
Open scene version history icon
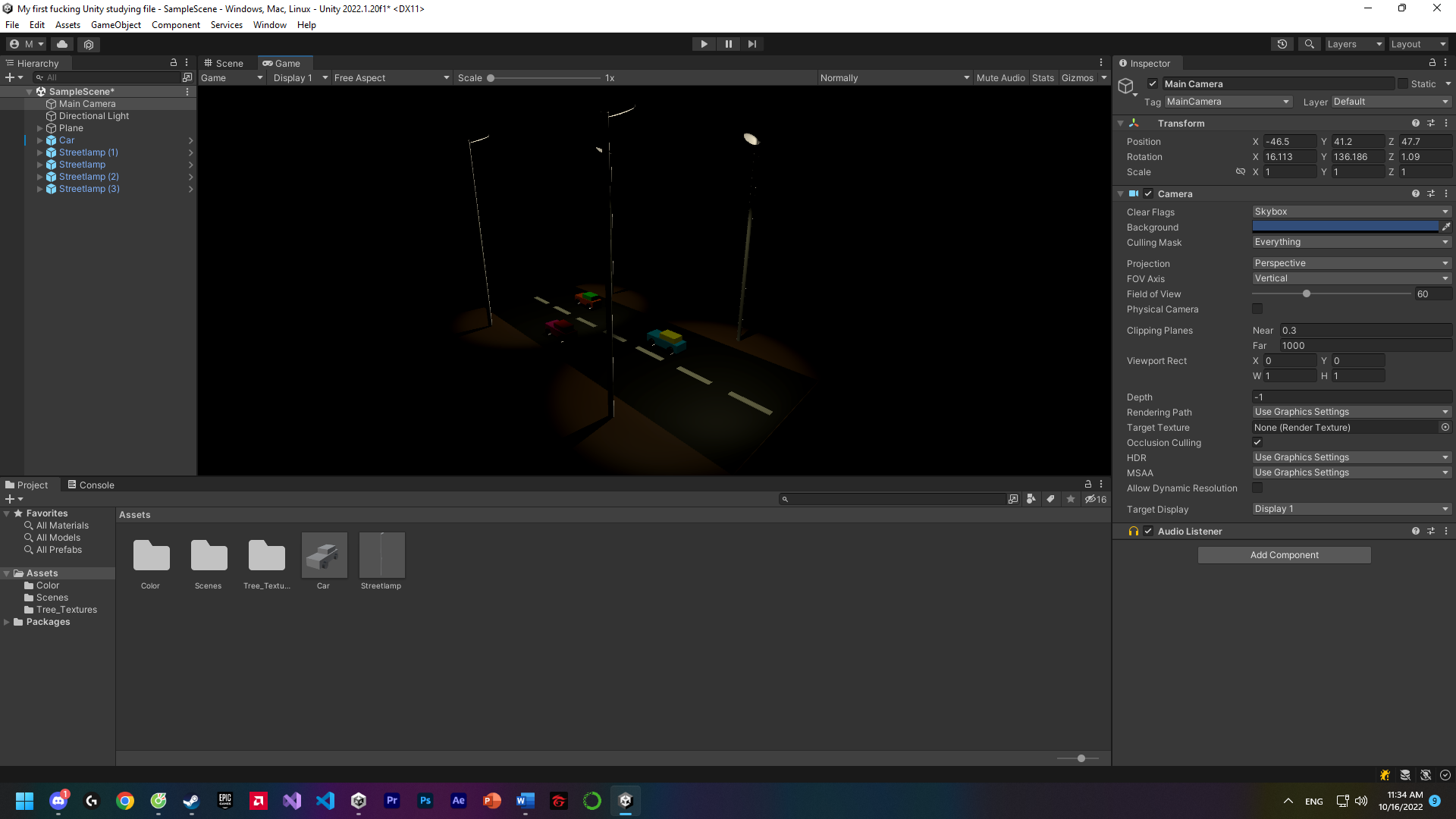1282,43
